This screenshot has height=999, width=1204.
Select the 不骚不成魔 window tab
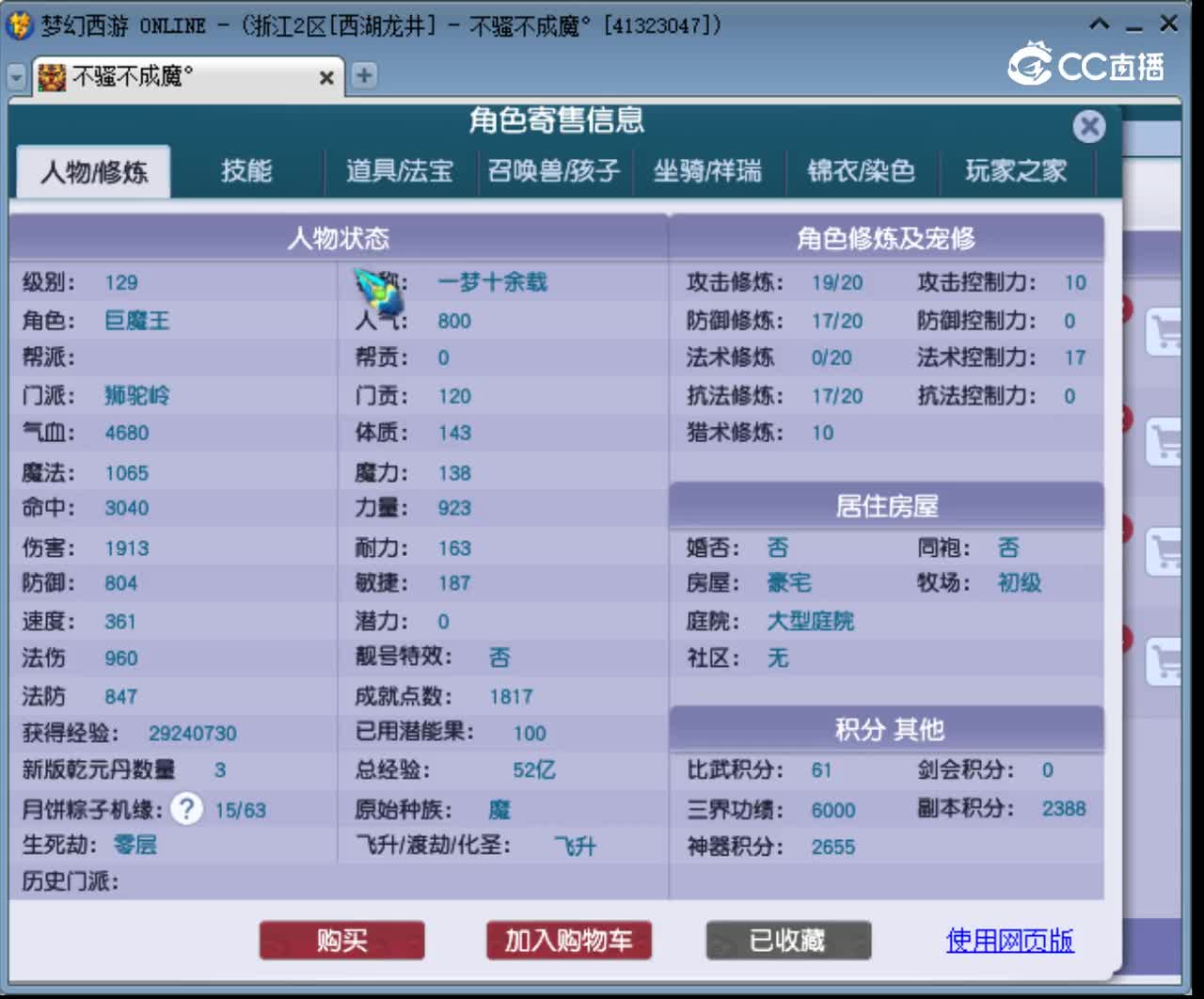pos(186,76)
